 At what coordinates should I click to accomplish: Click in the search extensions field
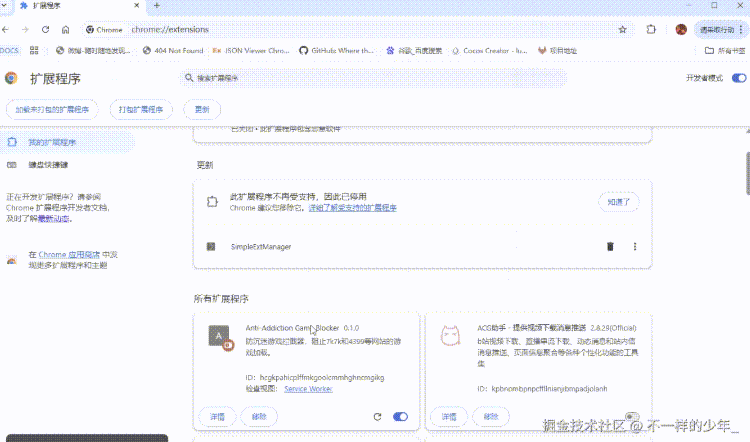[300, 77]
